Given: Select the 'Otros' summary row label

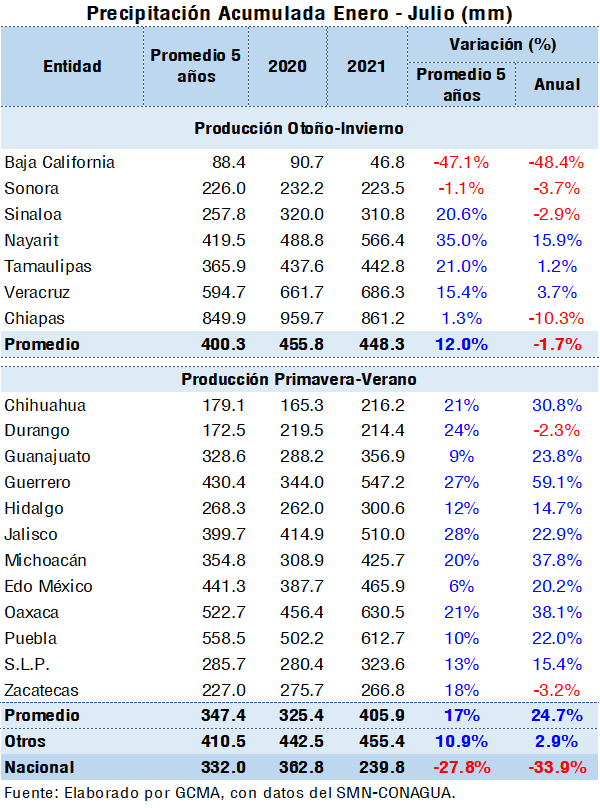Looking at the screenshot, I should [26, 742].
